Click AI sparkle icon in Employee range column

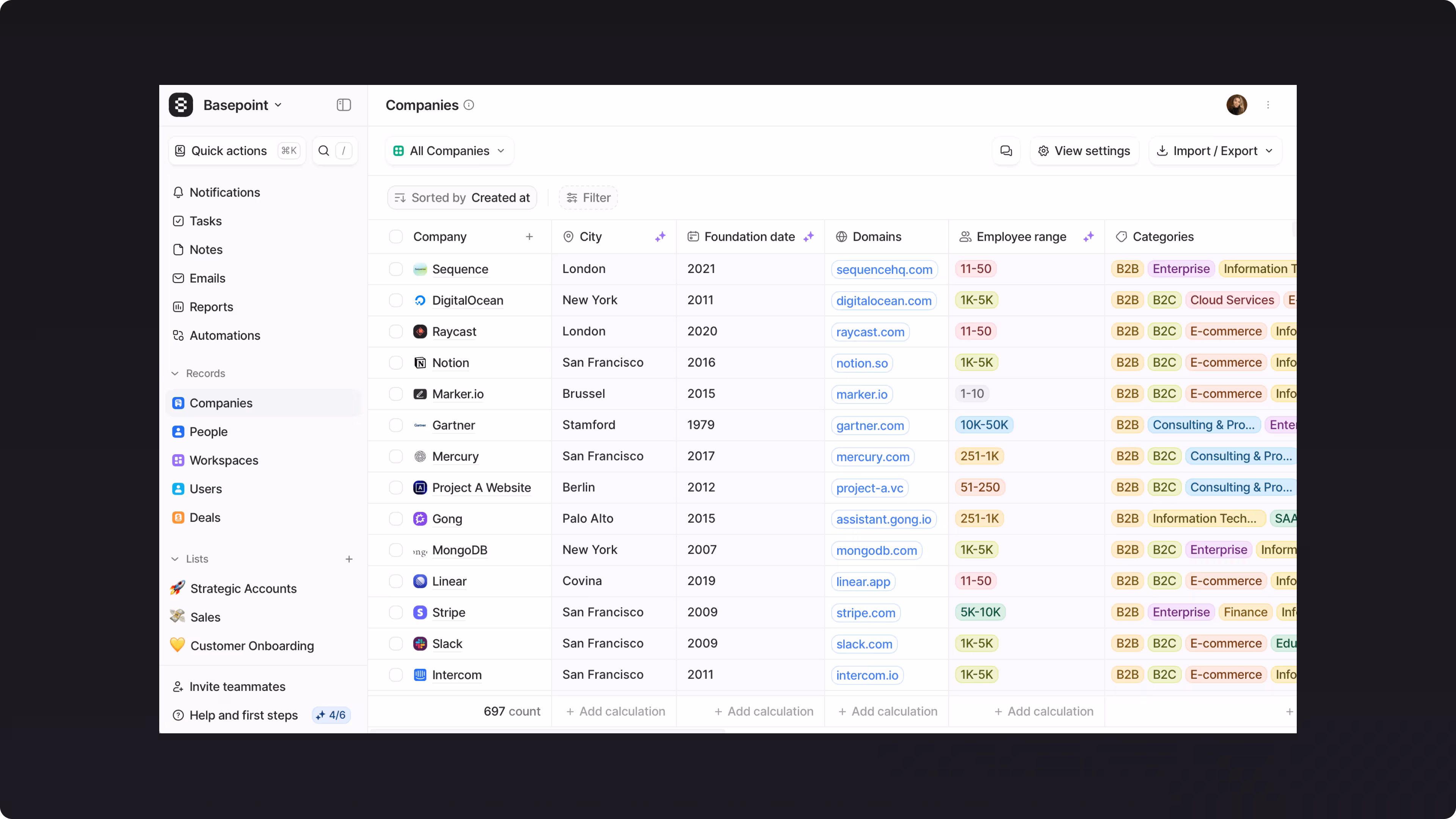(x=1089, y=237)
